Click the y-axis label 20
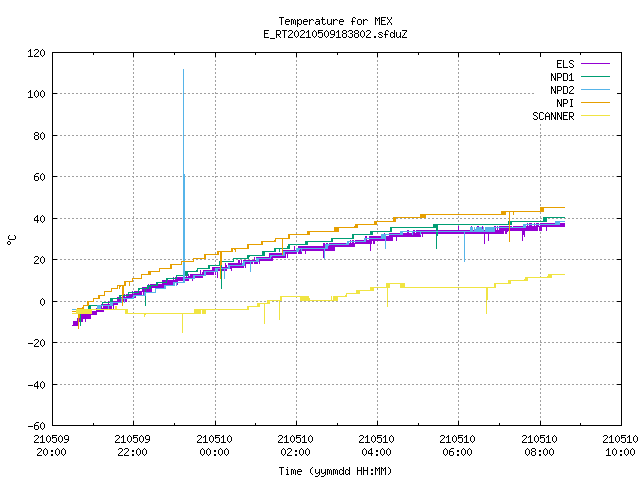The image size is (640, 480). point(39,260)
